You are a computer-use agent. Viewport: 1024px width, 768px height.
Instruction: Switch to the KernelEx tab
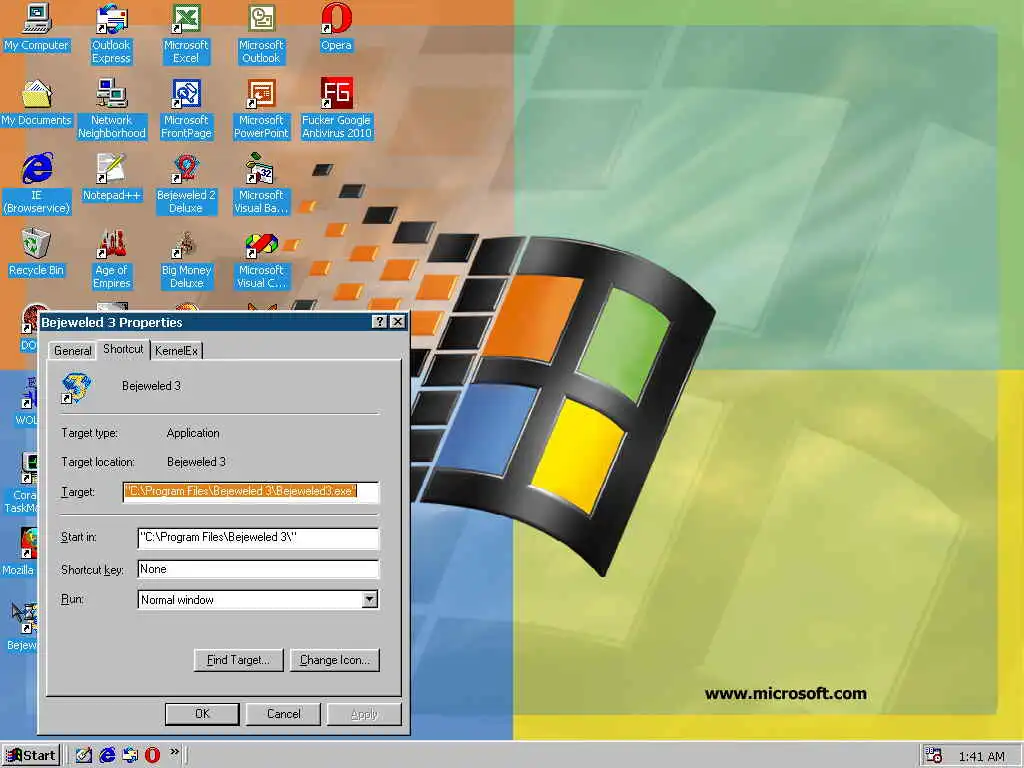tap(176, 351)
